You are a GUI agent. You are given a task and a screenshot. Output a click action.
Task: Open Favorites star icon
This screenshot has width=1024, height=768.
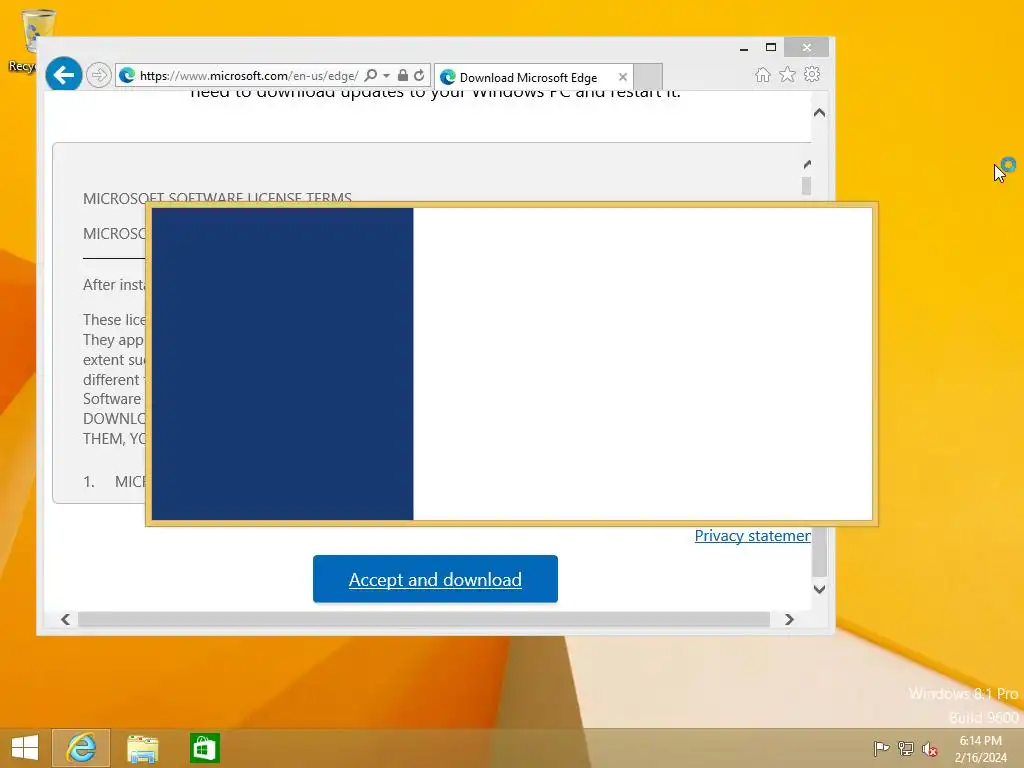tap(788, 74)
